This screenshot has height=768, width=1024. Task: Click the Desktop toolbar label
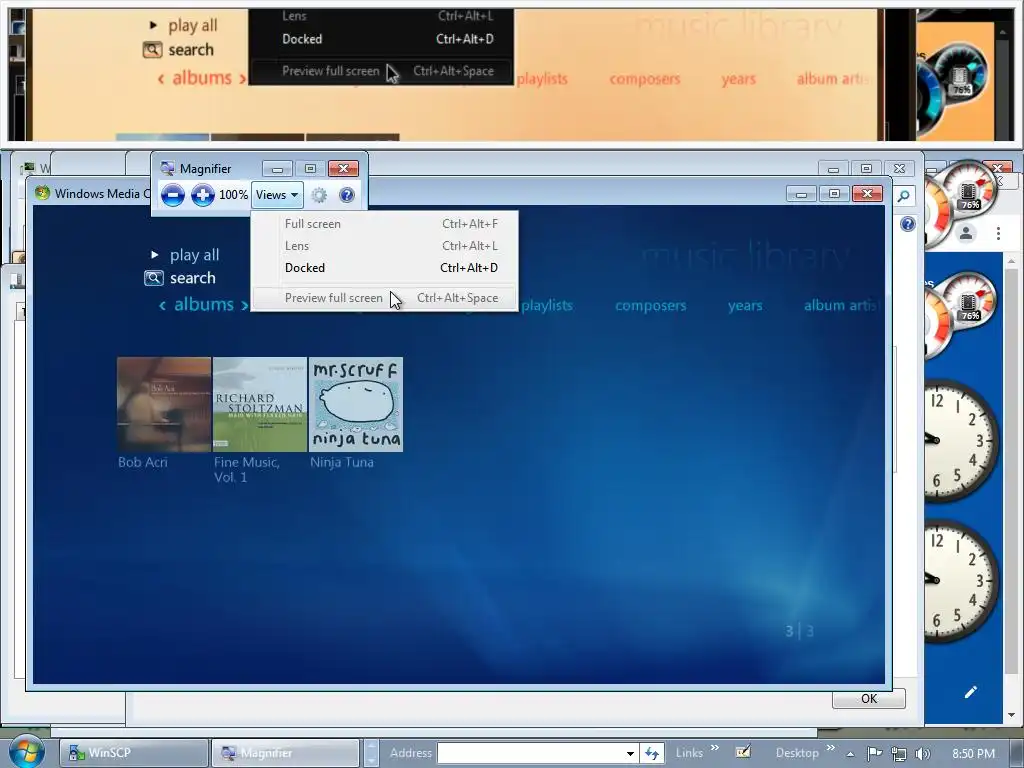tap(797, 753)
